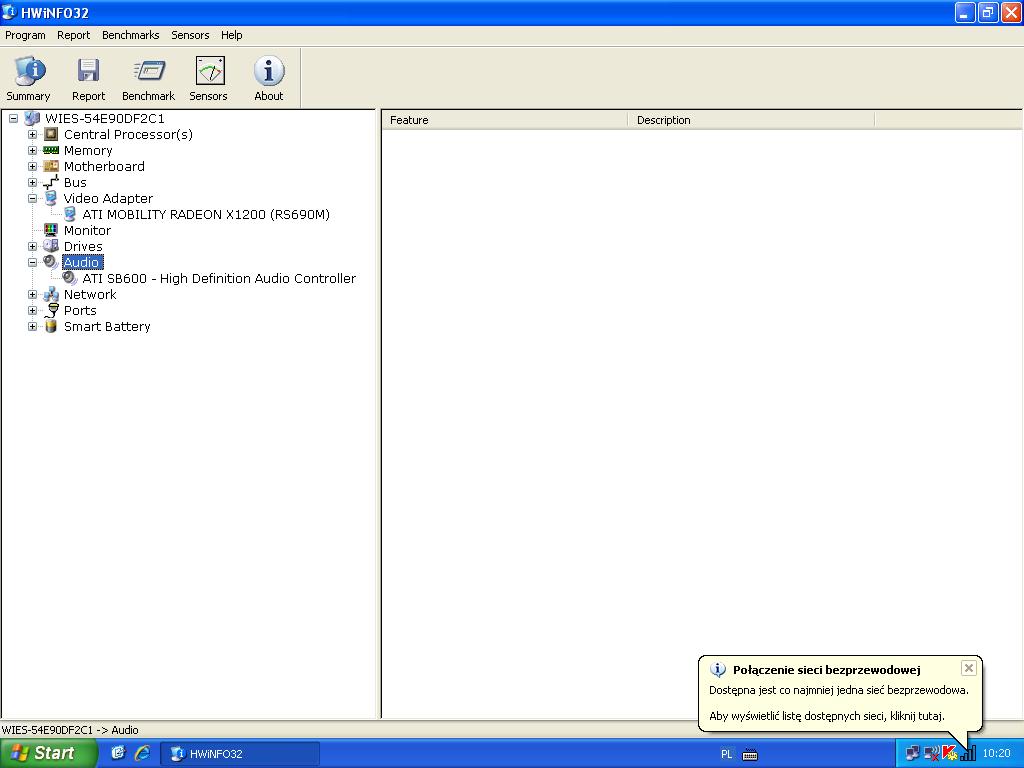Expand the Bus node
Viewport: 1024px width, 768px height.
32,182
